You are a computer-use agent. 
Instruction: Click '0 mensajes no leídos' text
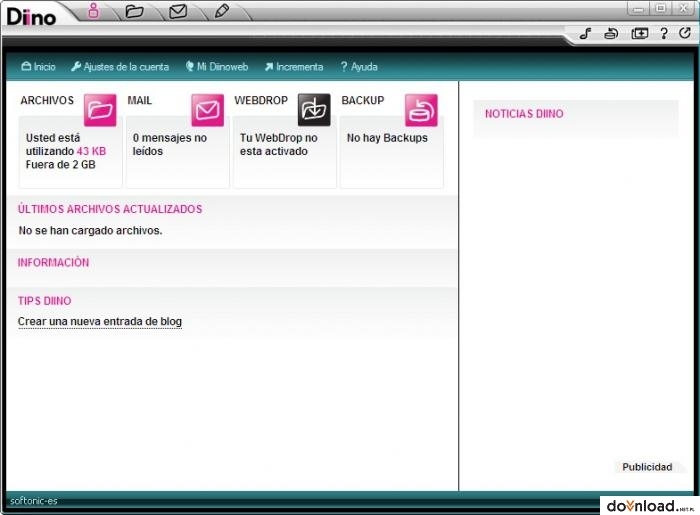tap(170, 145)
